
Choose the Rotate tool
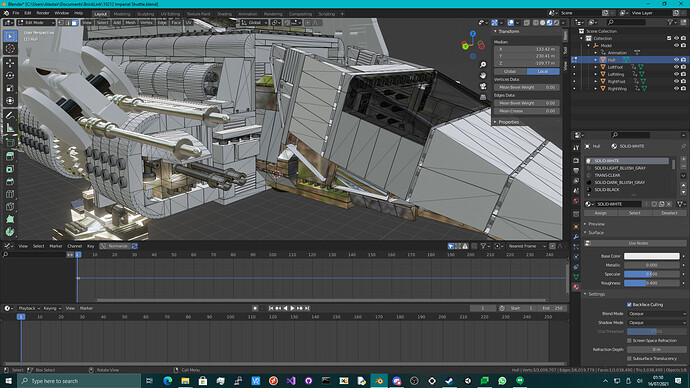tap(10, 76)
